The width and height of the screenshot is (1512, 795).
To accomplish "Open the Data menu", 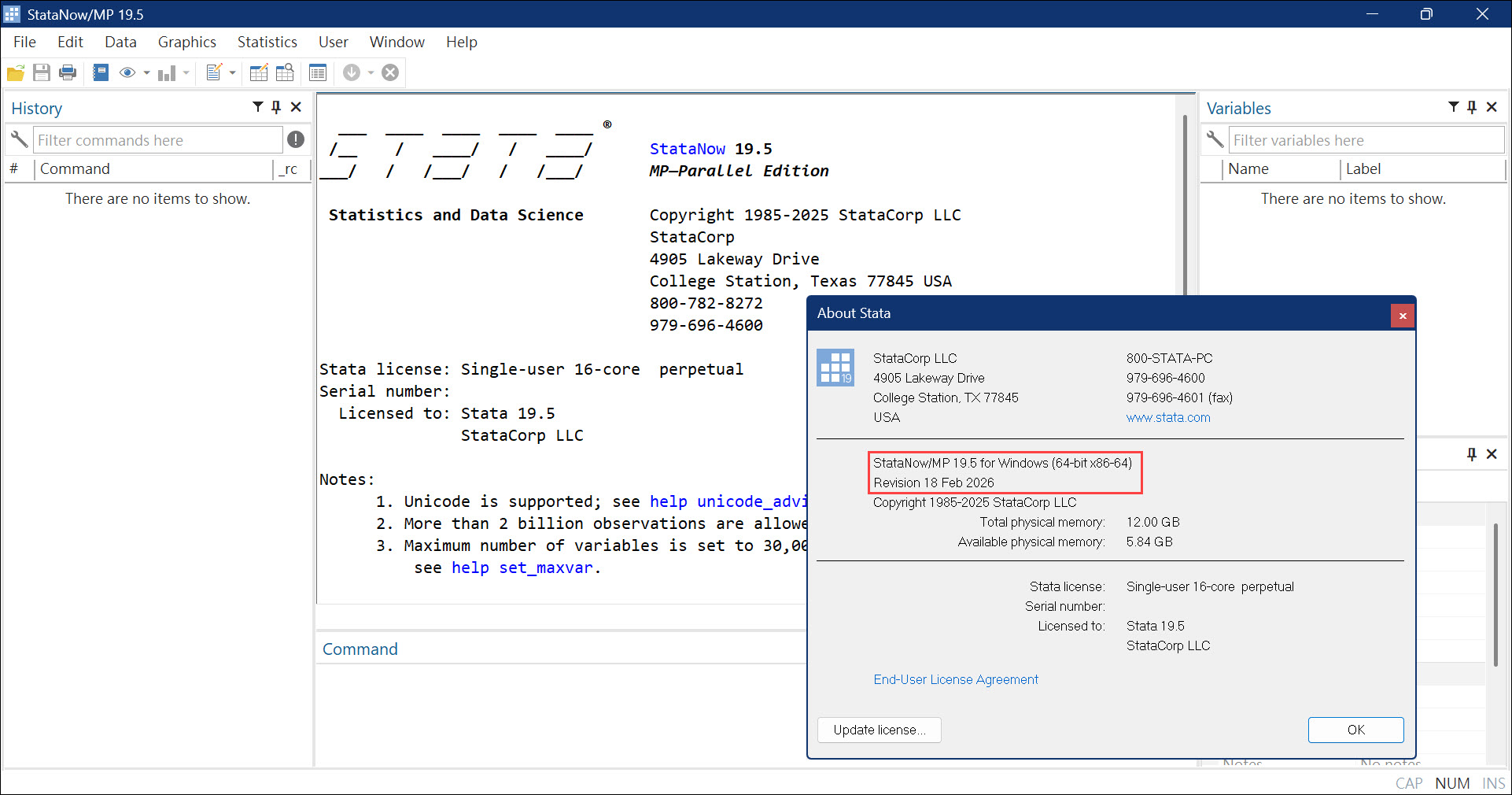I will pyautogui.click(x=120, y=42).
